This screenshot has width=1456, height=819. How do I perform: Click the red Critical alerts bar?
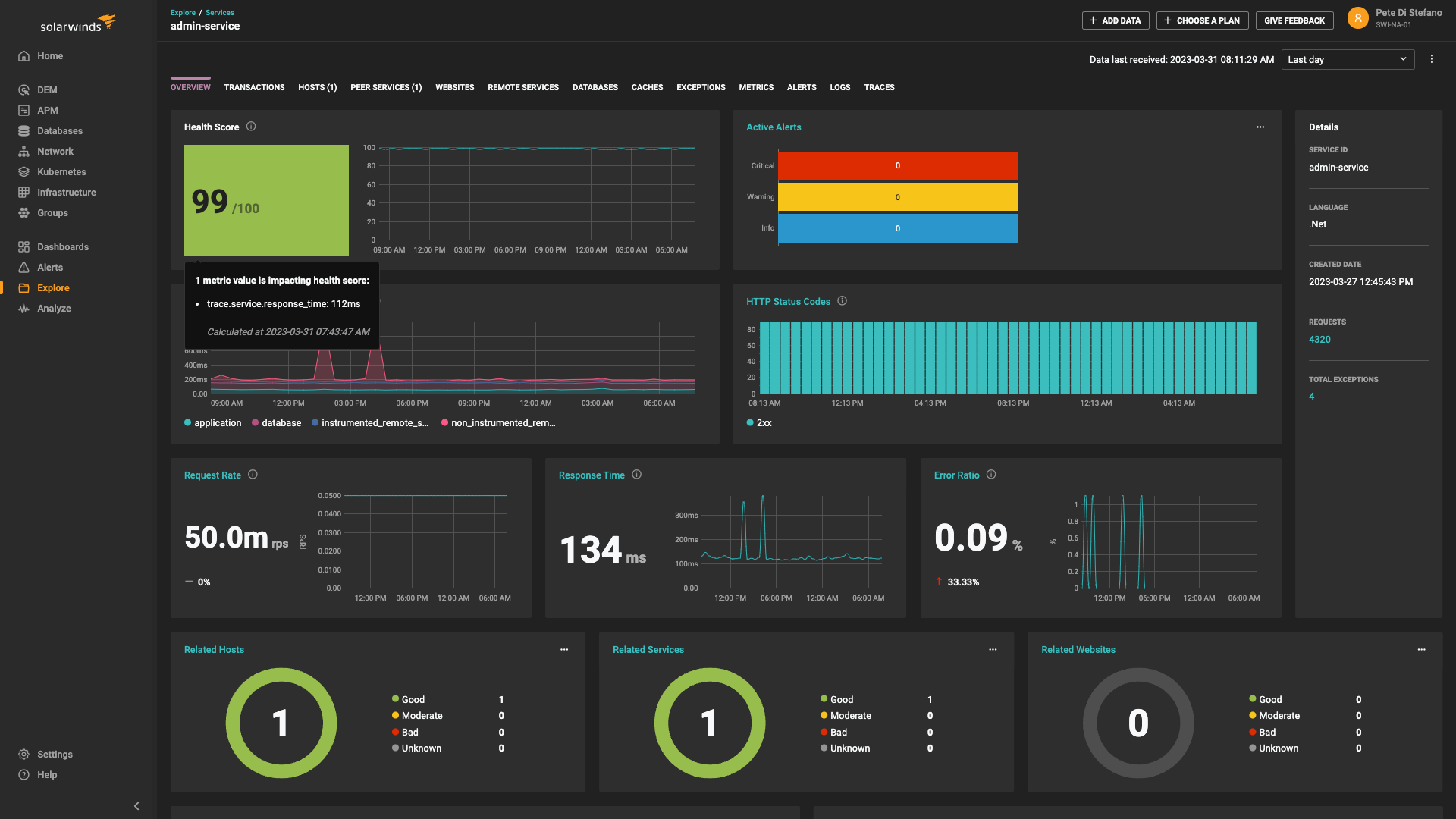[897, 165]
